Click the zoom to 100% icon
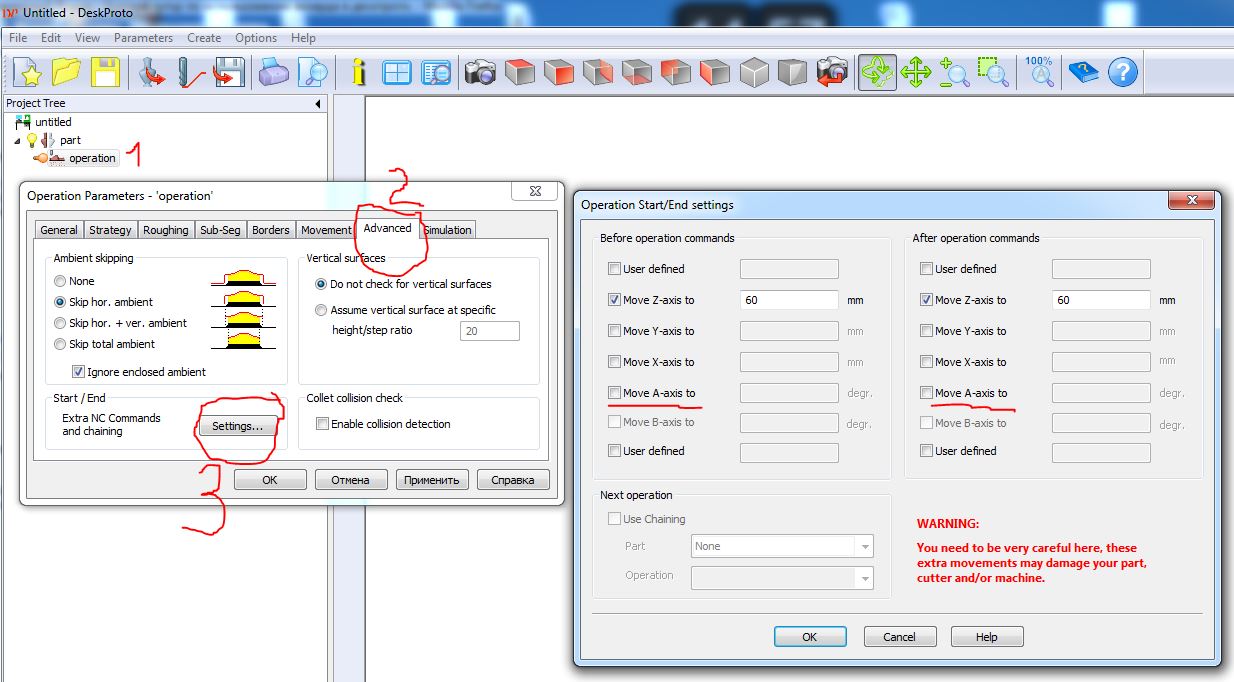This screenshot has height=682, width=1234. tap(1040, 72)
